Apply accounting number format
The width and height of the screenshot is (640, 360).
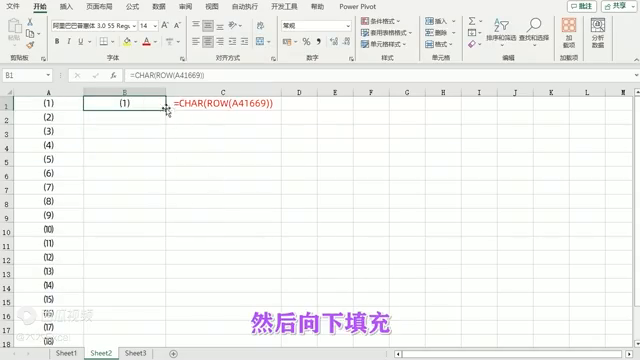[287, 42]
